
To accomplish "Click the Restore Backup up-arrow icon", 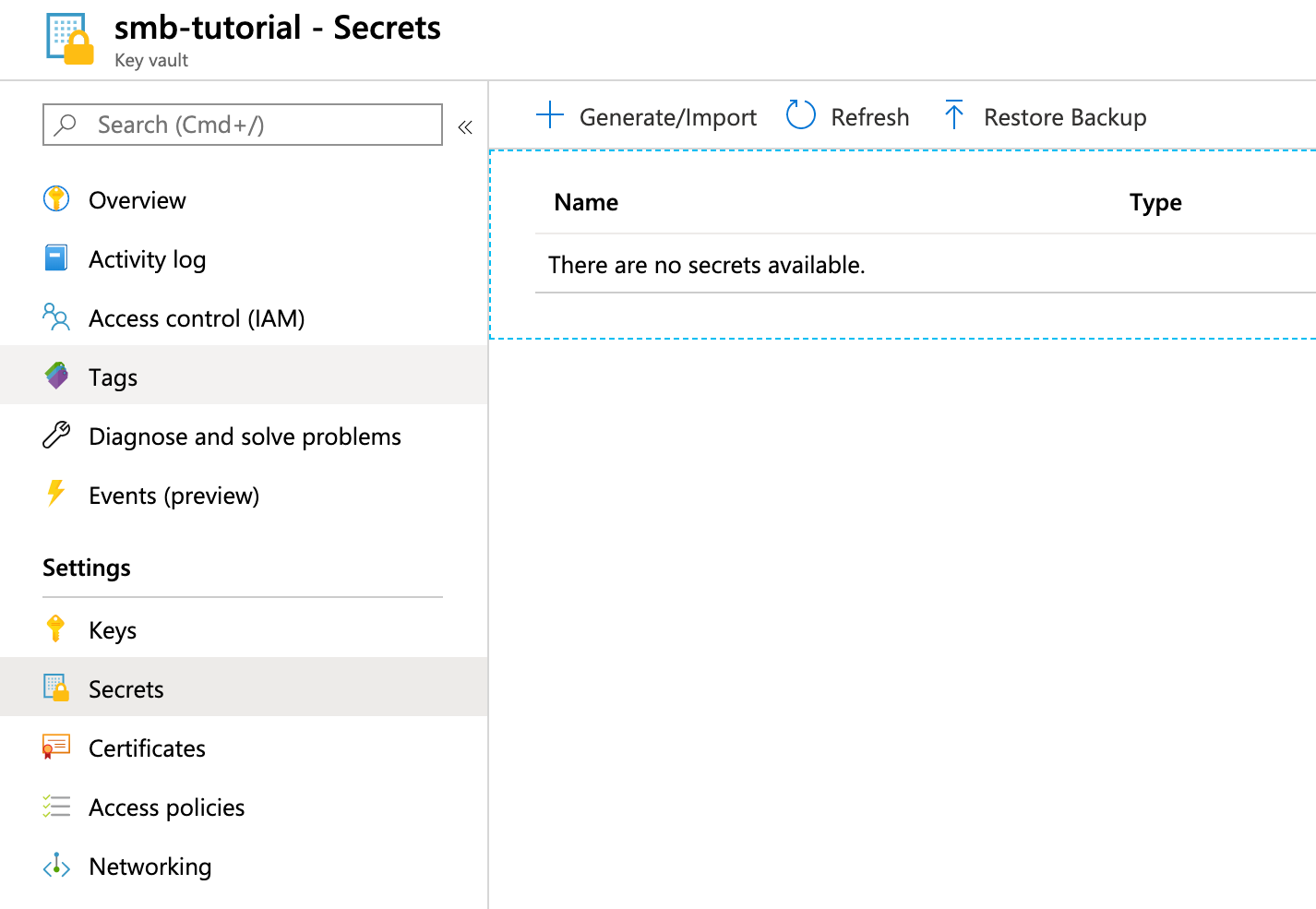I will click(x=954, y=115).
